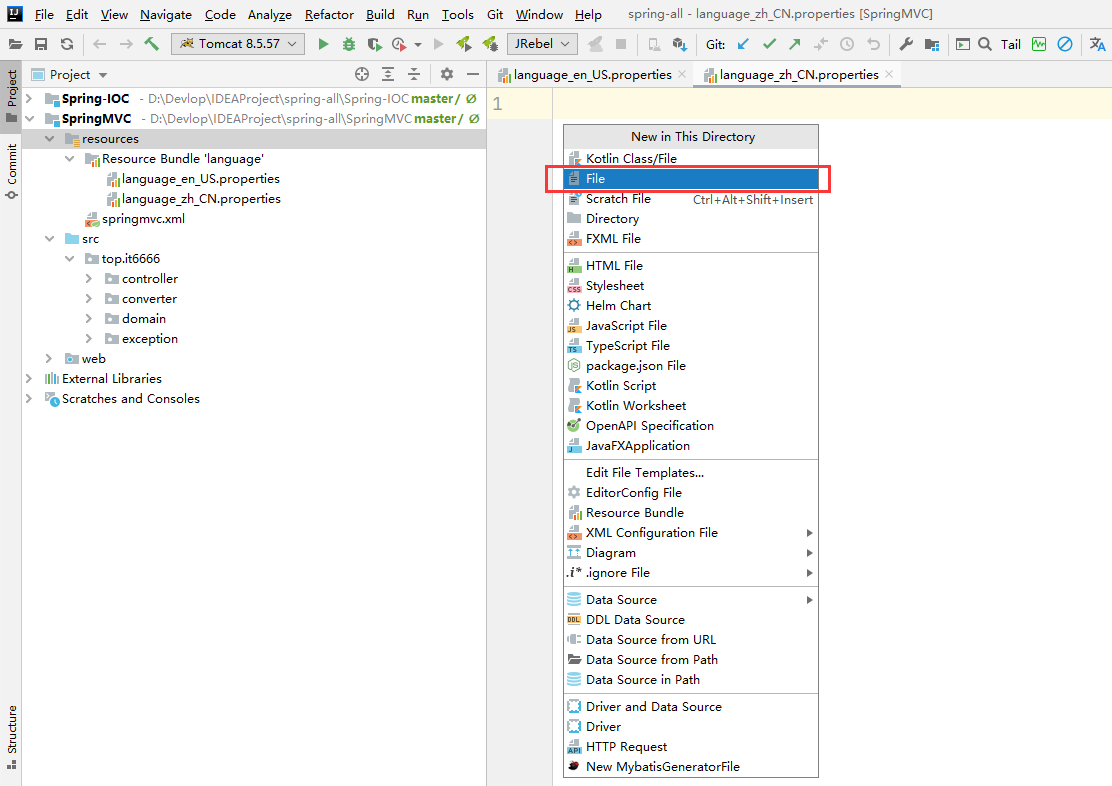
Task: Choose HTTP Request in the popup
Action: (691, 747)
